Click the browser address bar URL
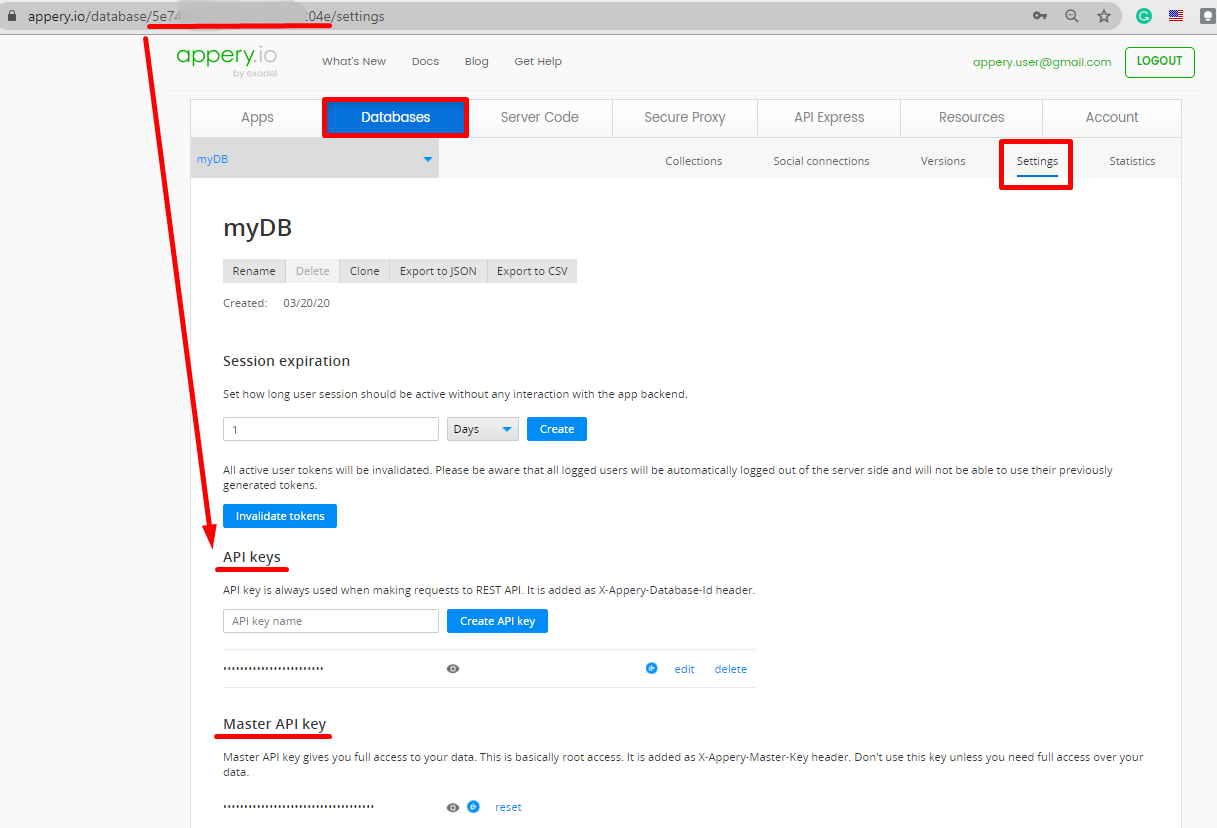 (206, 16)
